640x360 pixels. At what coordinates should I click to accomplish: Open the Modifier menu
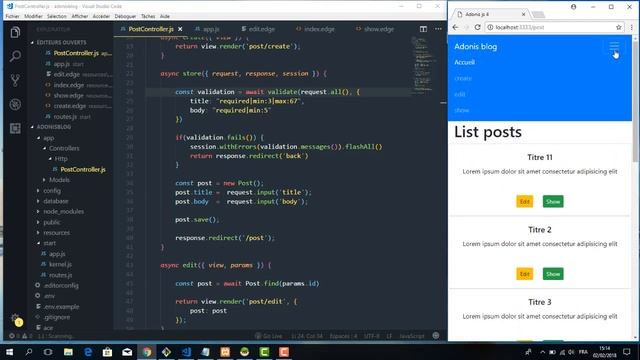(33, 16)
